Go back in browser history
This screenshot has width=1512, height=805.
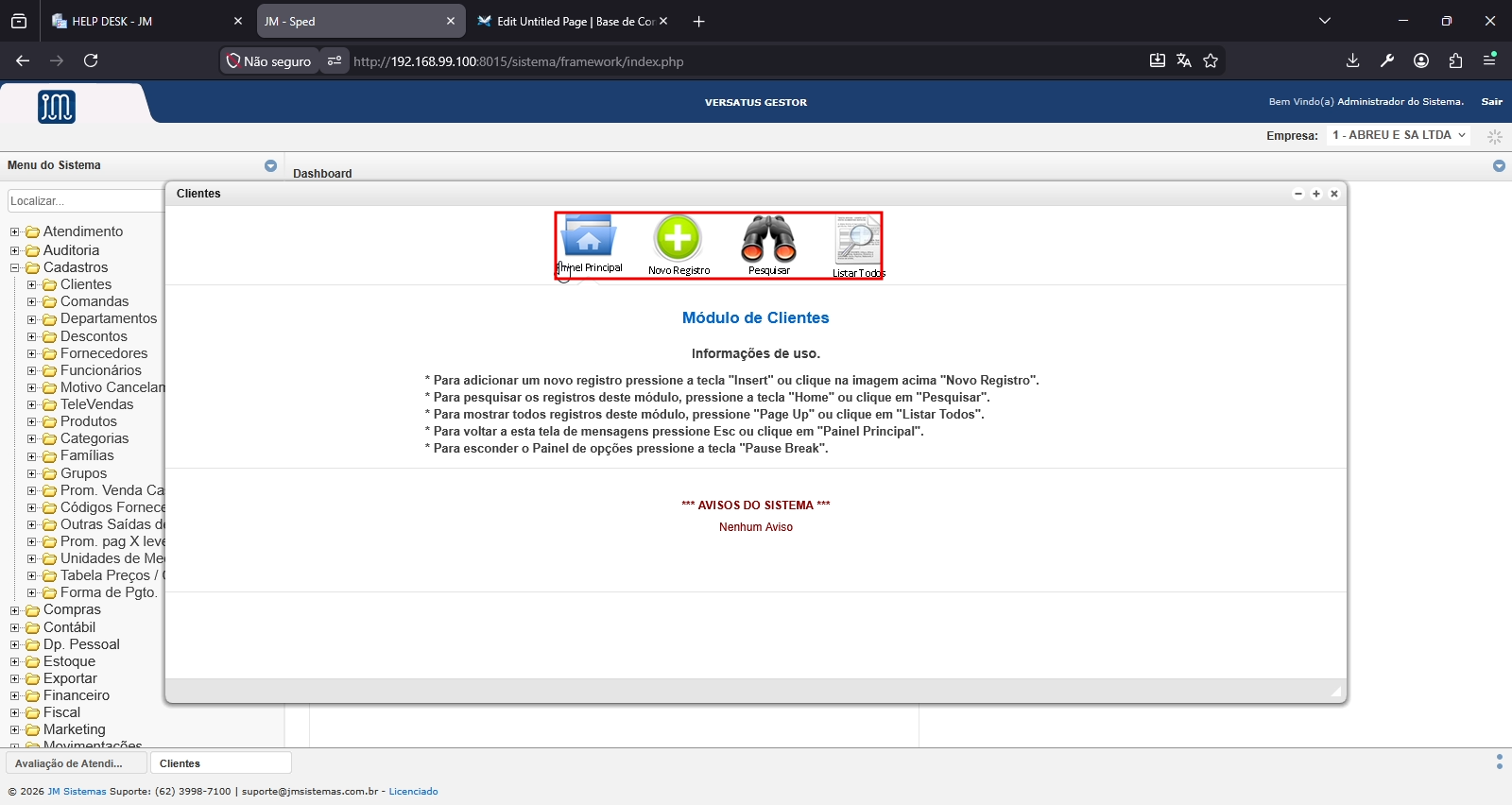tap(23, 60)
